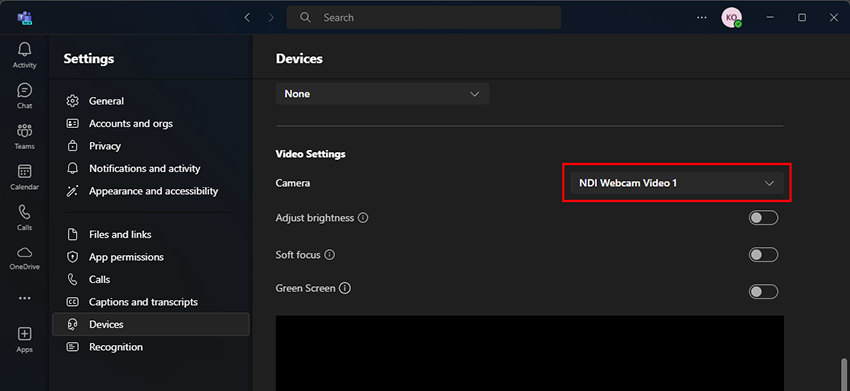Open App permissions settings

[x=151, y=257]
